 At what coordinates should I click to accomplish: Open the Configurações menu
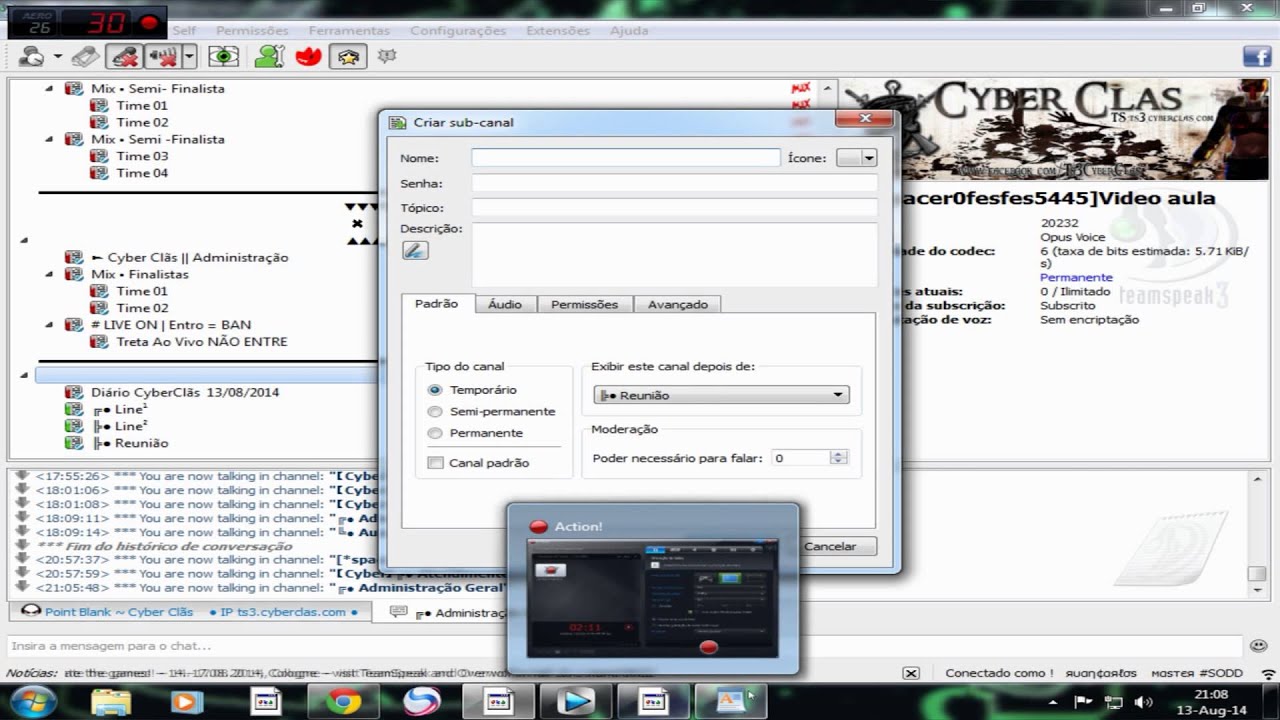[x=458, y=31]
